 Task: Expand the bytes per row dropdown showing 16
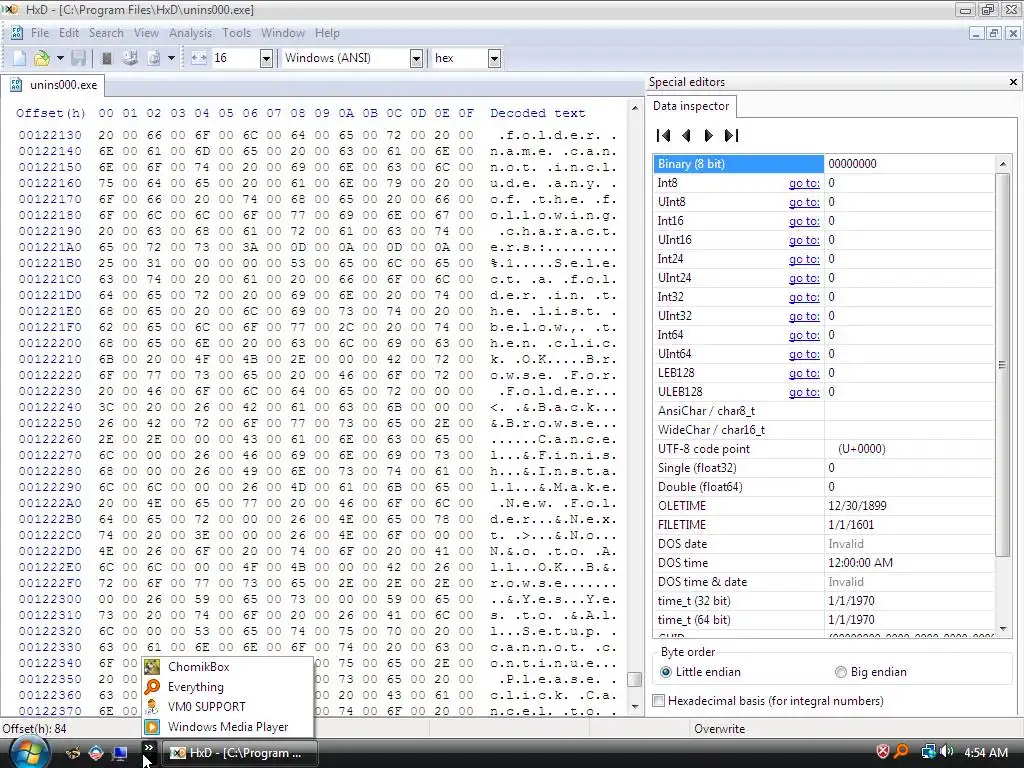pyautogui.click(x=266, y=59)
